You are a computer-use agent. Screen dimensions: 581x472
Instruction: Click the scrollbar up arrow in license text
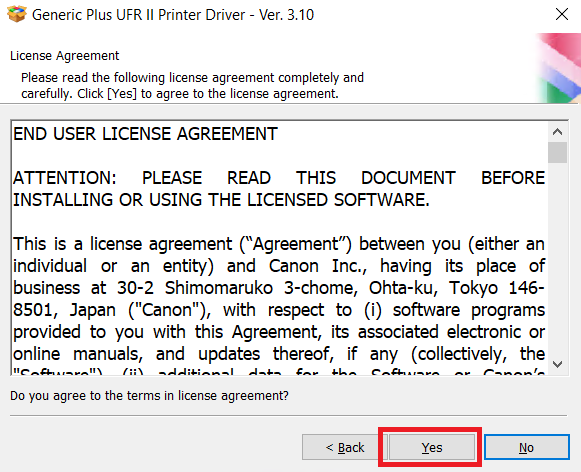point(557,132)
